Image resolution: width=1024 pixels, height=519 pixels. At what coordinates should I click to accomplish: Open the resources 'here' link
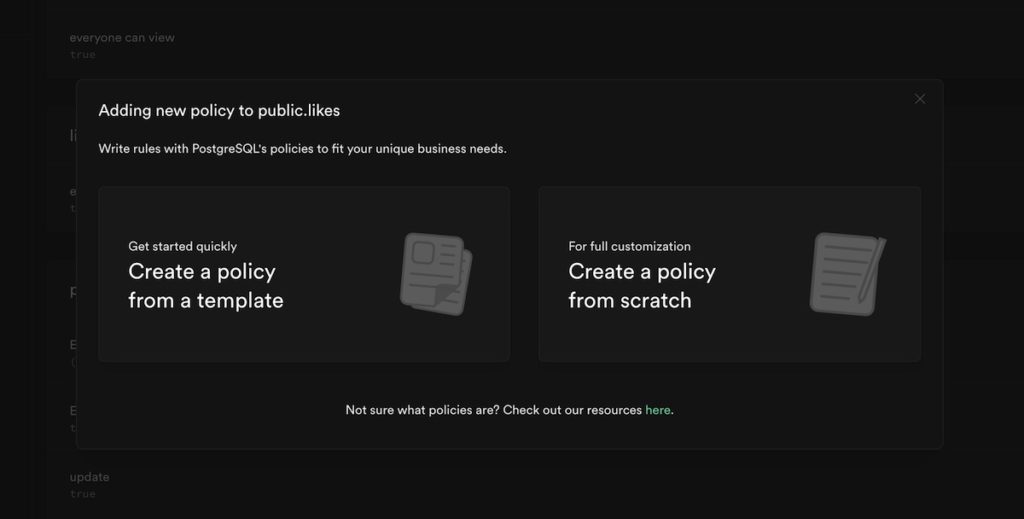coord(658,410)
